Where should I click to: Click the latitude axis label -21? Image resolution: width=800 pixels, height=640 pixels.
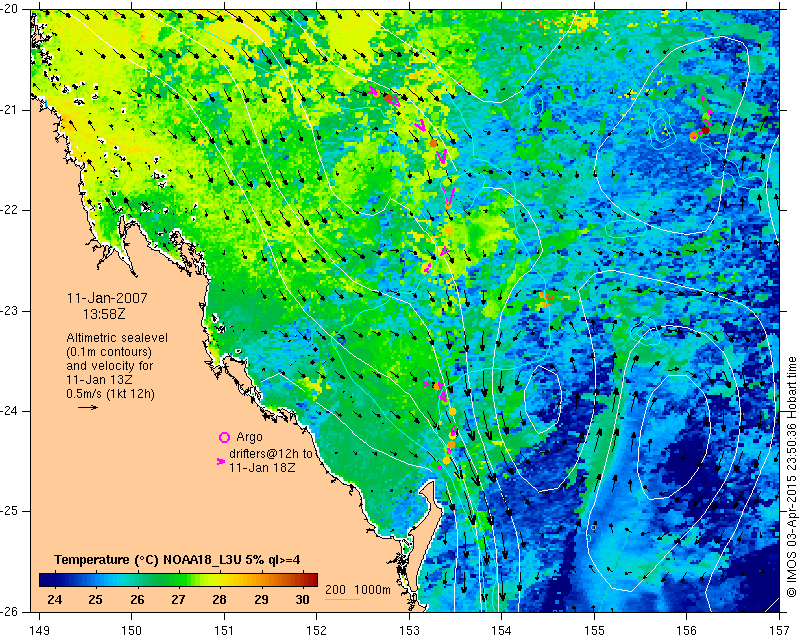(x=10, y=110)
